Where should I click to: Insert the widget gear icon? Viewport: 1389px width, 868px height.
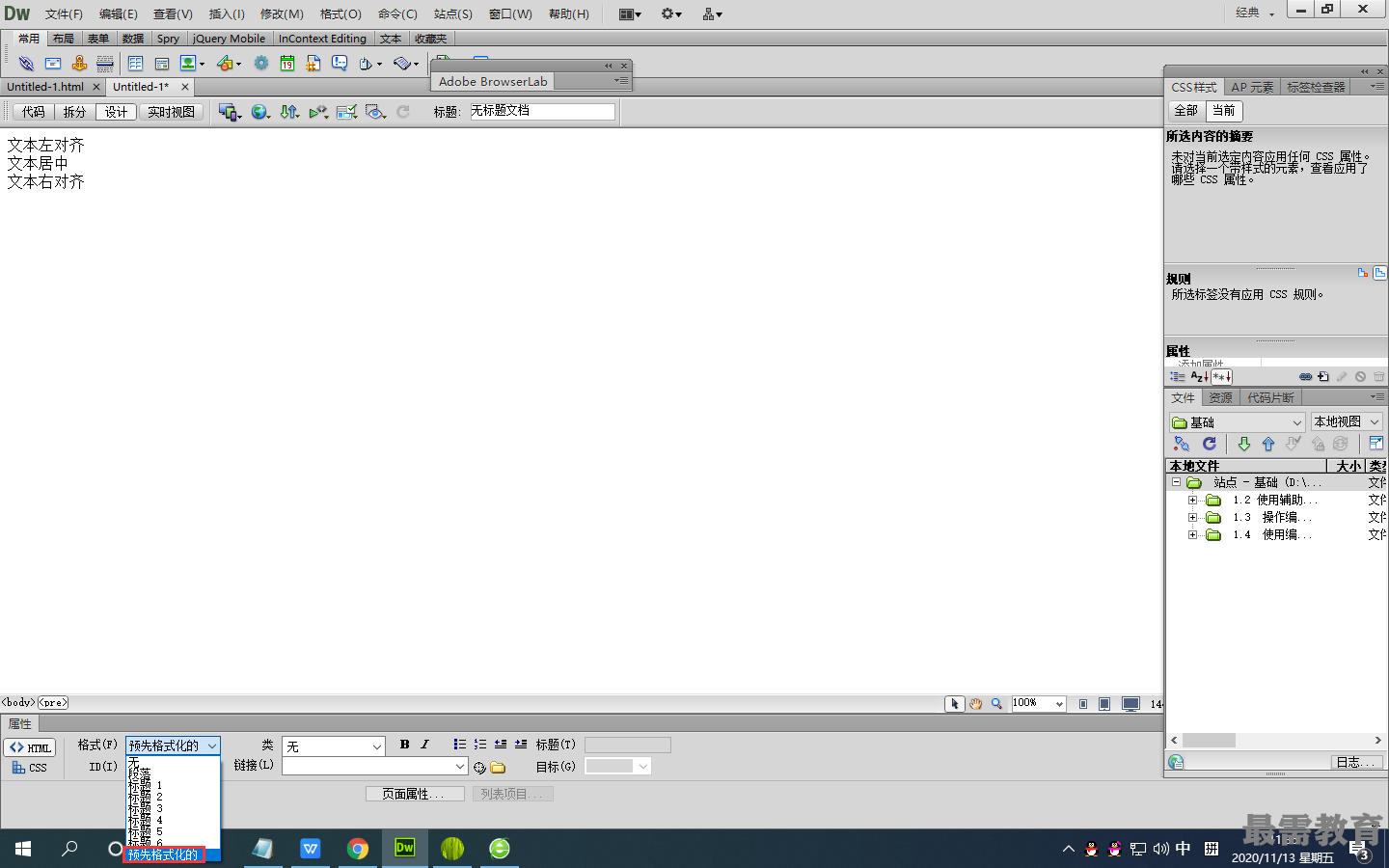pyautogui.click(x=260, y=64)
